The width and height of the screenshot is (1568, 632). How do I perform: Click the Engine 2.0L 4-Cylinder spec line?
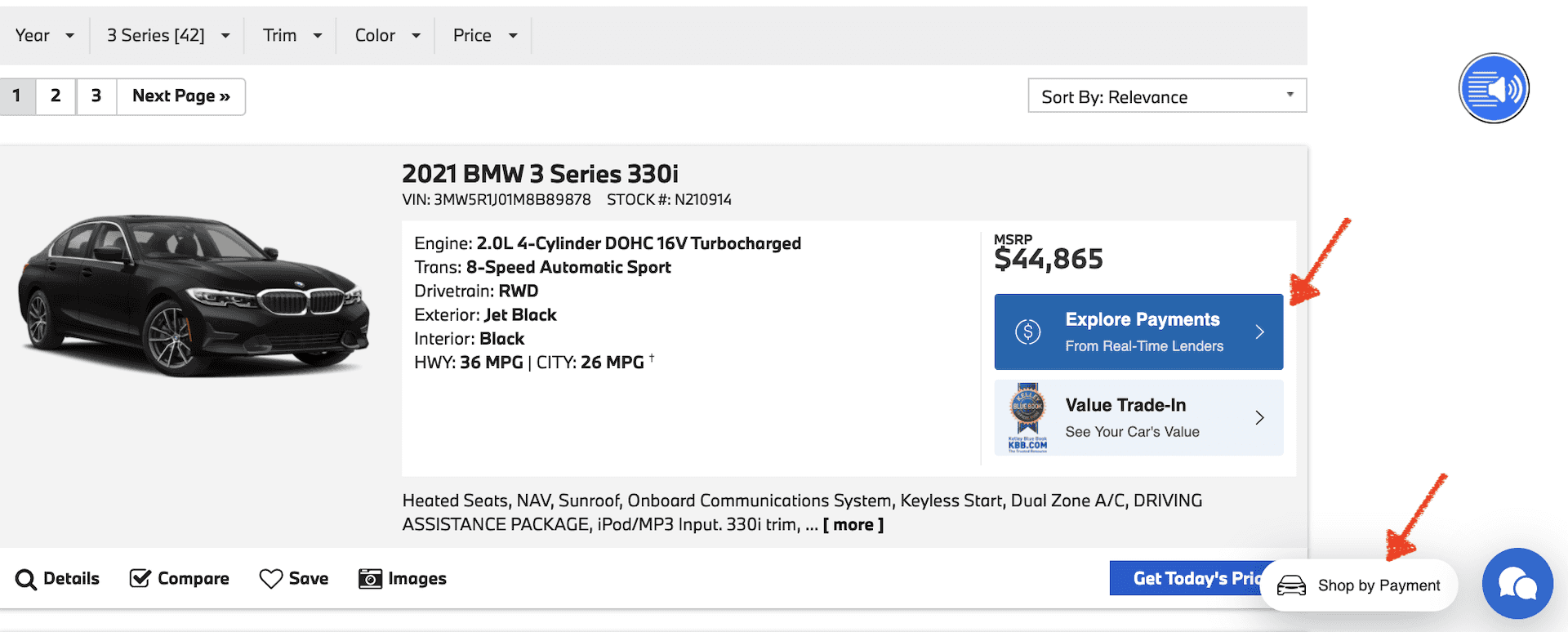[608, 243]
